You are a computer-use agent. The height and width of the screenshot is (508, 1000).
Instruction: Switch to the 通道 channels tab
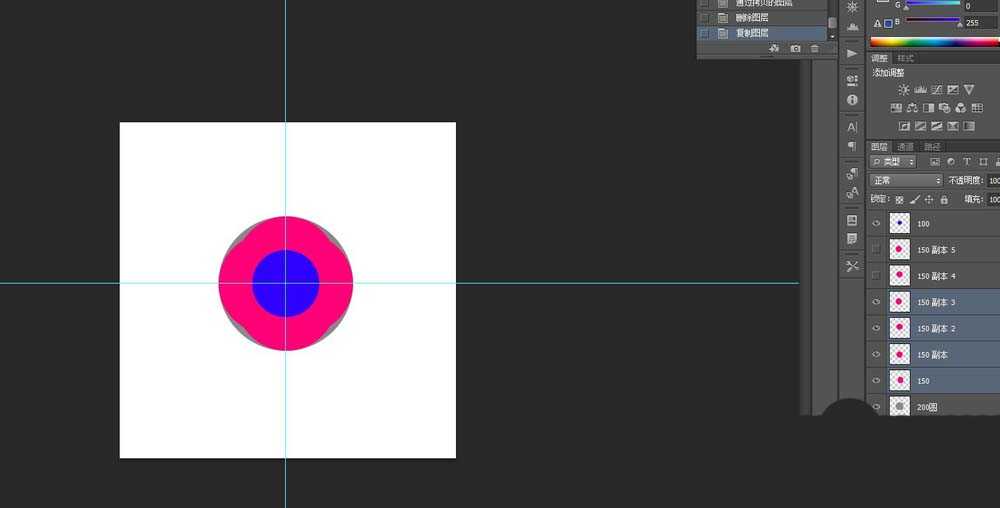coord(905,147)
